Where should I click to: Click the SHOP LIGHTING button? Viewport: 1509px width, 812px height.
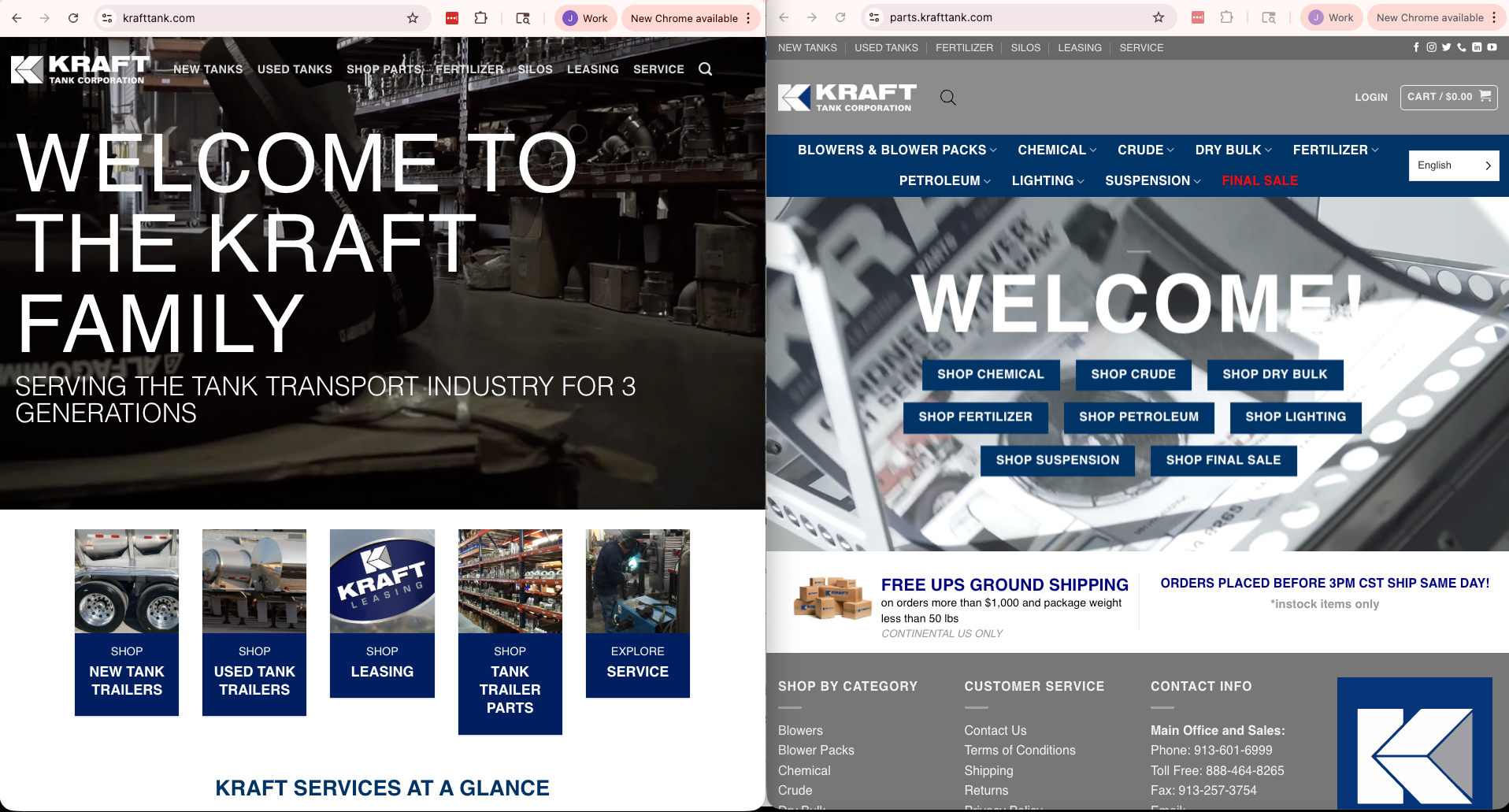pos(1296,417)
